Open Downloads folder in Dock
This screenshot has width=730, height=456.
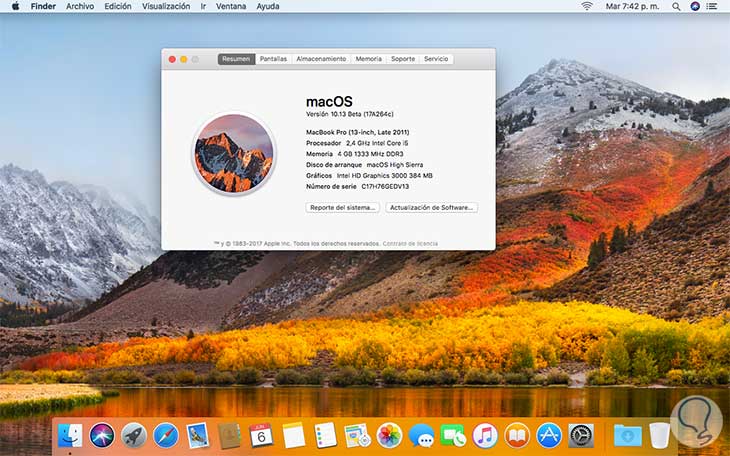coord(628,436)
